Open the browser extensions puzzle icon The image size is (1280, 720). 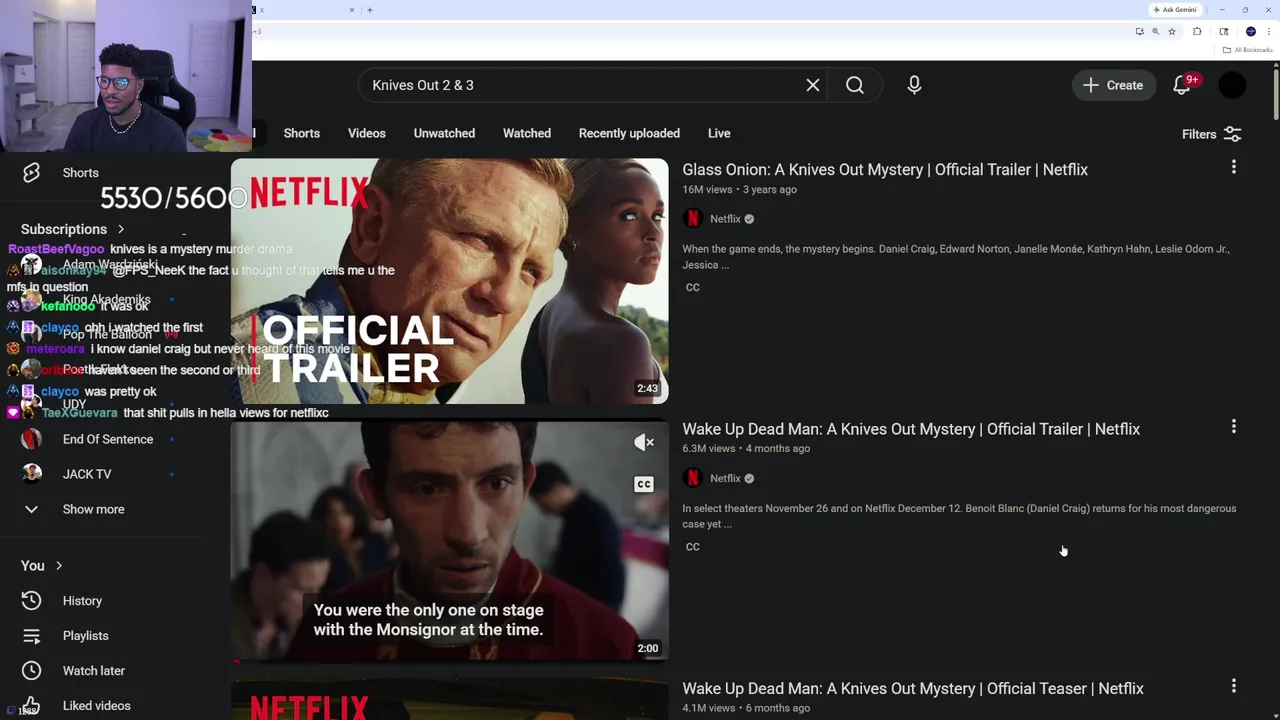pos(1197,31)
